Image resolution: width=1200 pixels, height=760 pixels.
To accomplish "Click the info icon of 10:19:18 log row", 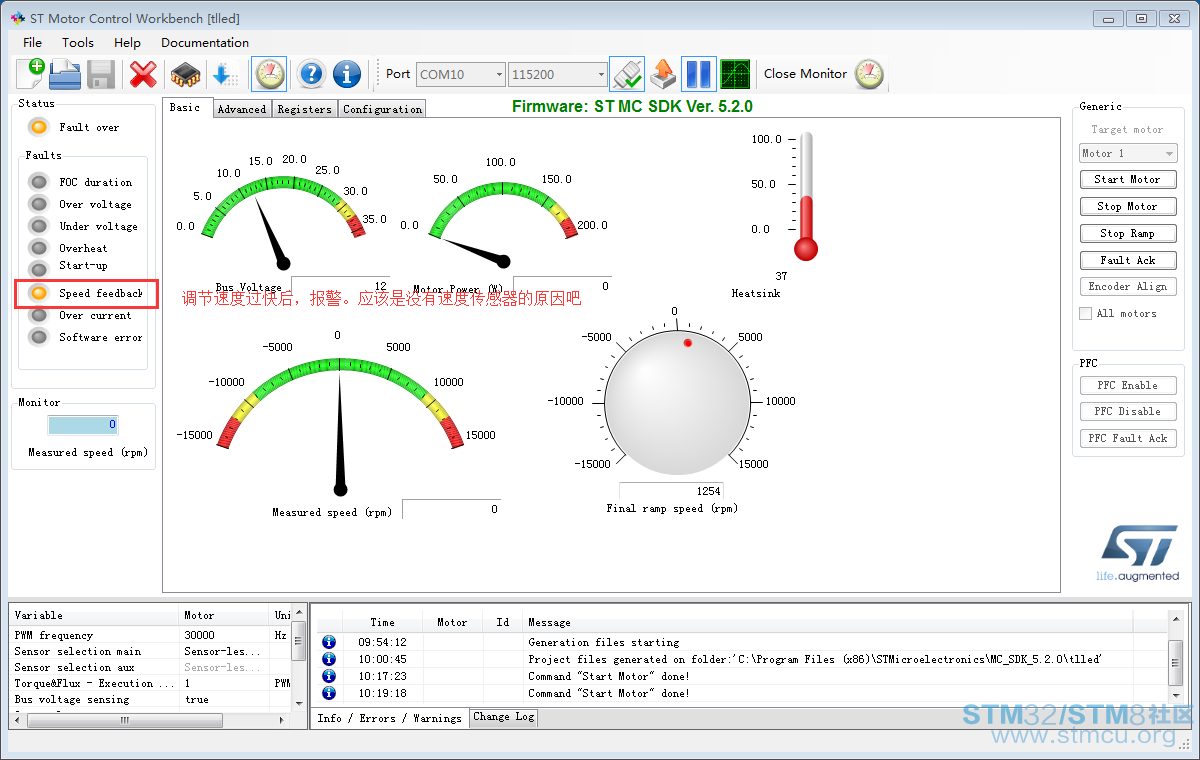I will click(329, 693).
